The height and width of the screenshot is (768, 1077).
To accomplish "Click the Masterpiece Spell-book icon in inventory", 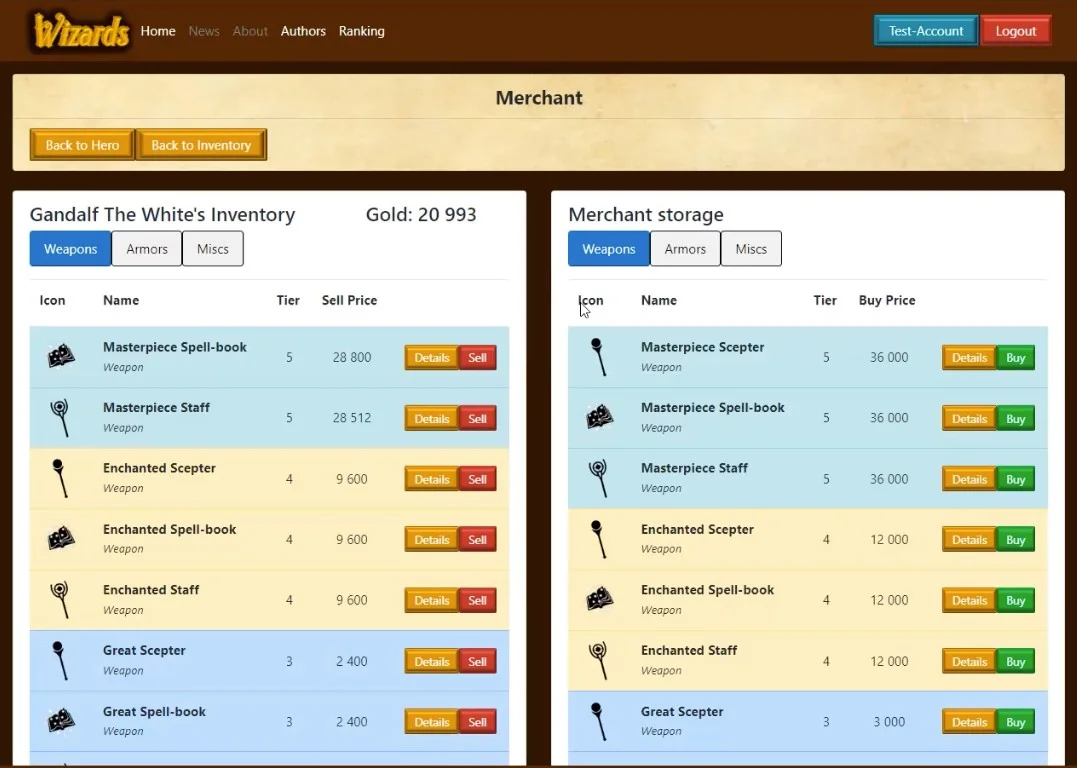I will pos(60,357).
